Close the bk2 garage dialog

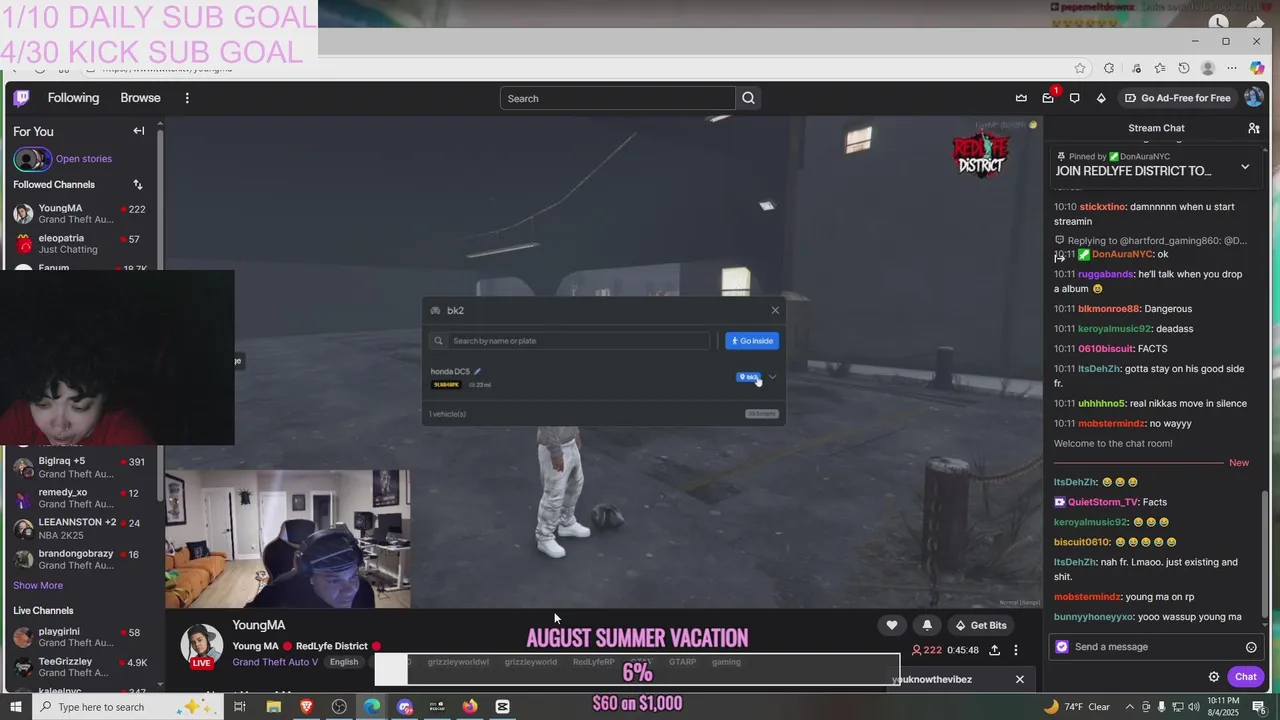pos(775,310)
